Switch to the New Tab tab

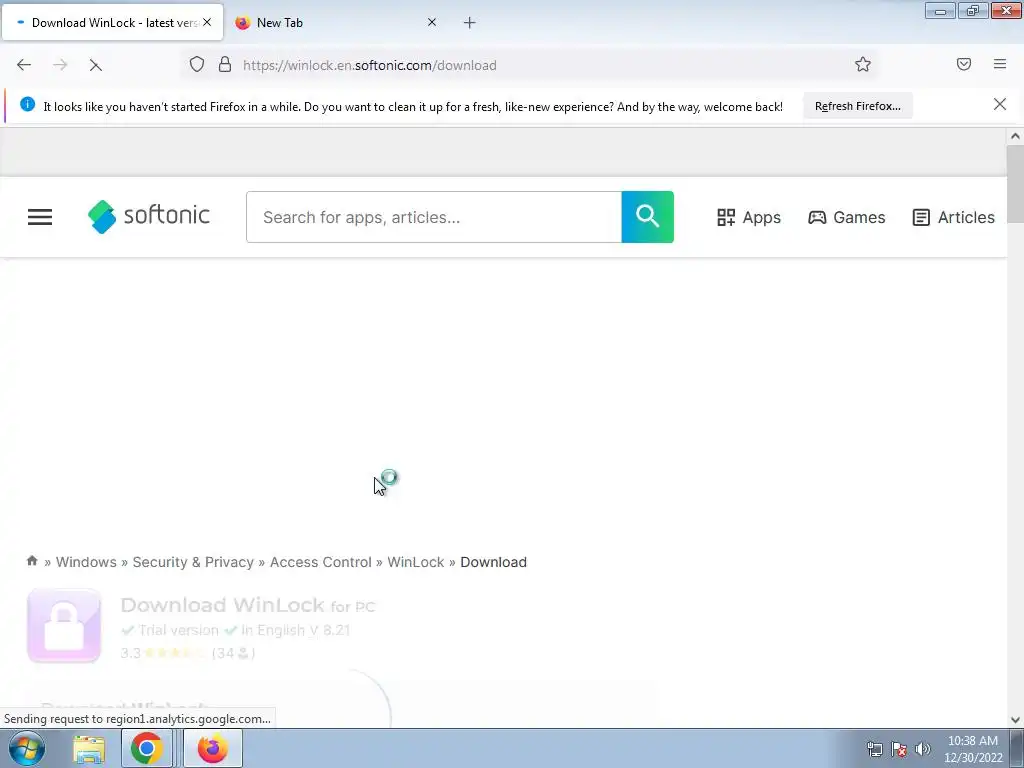336,23
